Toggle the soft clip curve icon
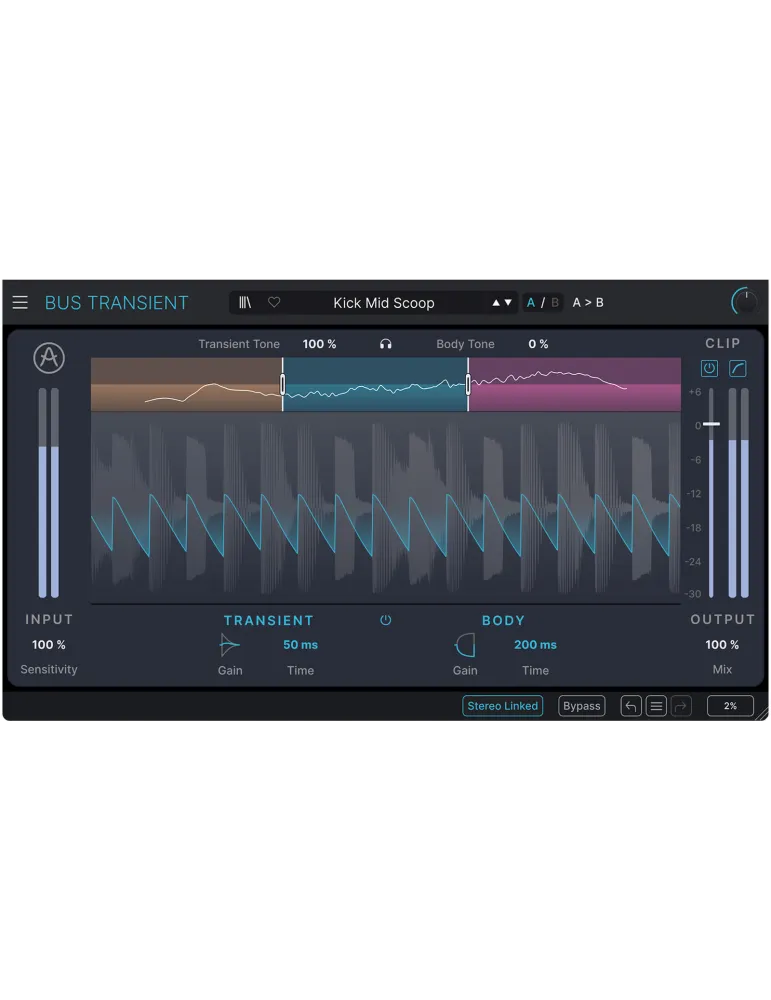The height and width of the screenshot is (1000, 771). click(738, 368)
